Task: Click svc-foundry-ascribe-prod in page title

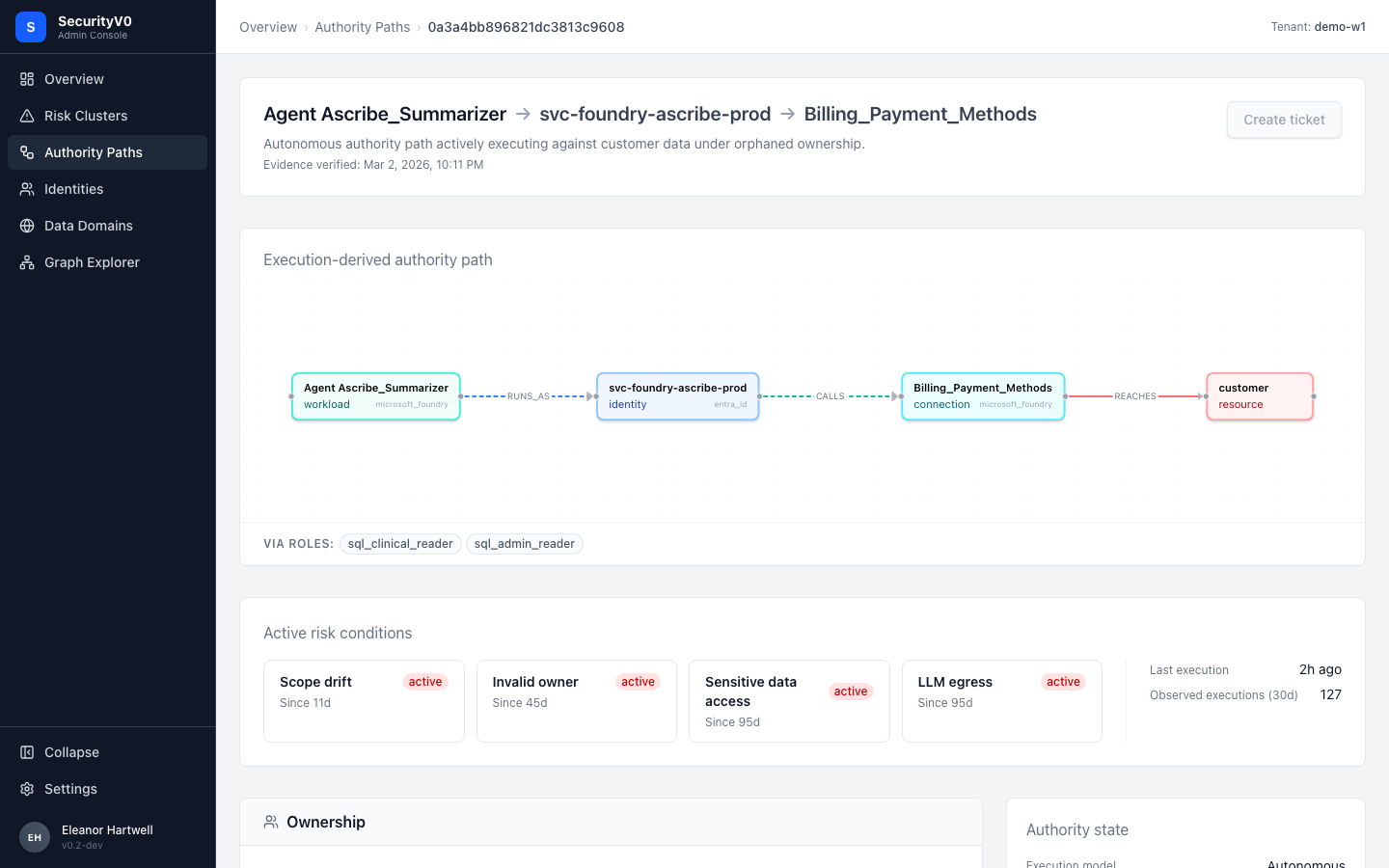Action: pos(655,114)
